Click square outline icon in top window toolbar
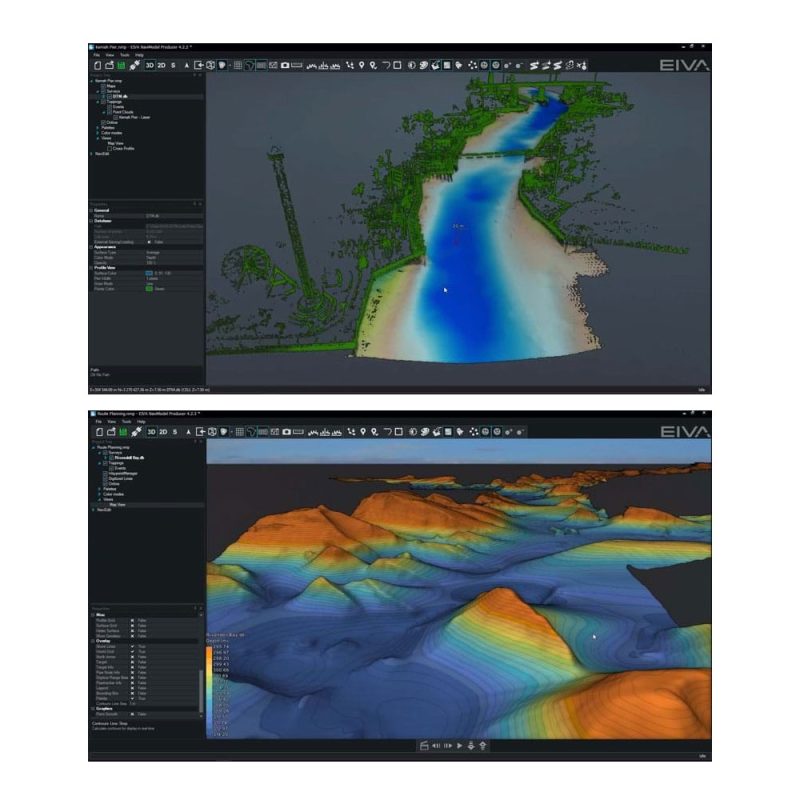Screen dimensions: 800x800 [398, 65]
